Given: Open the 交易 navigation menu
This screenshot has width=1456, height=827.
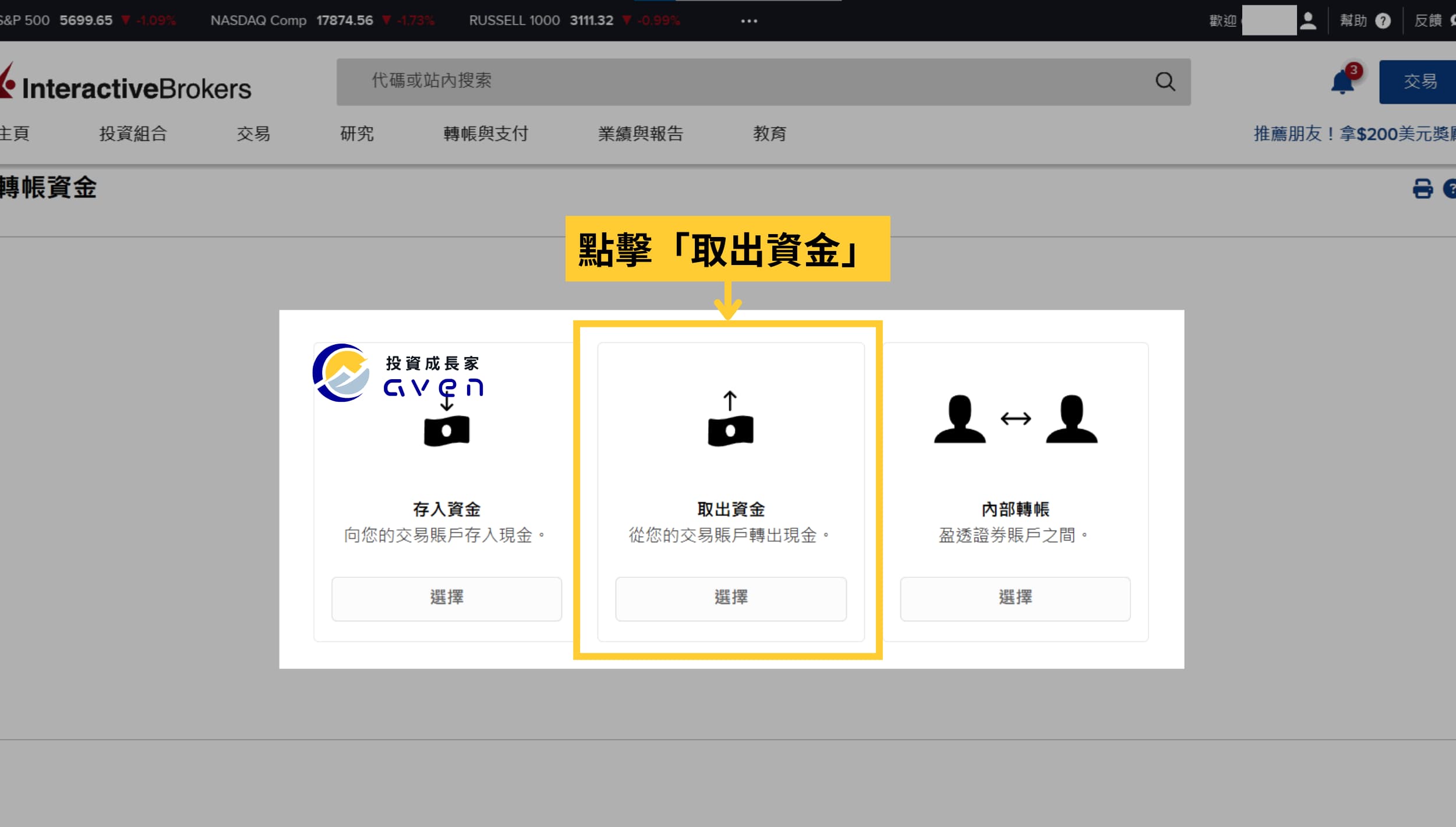Looking at the screenshot, I should pyautogui.click(x=253, y=134).
